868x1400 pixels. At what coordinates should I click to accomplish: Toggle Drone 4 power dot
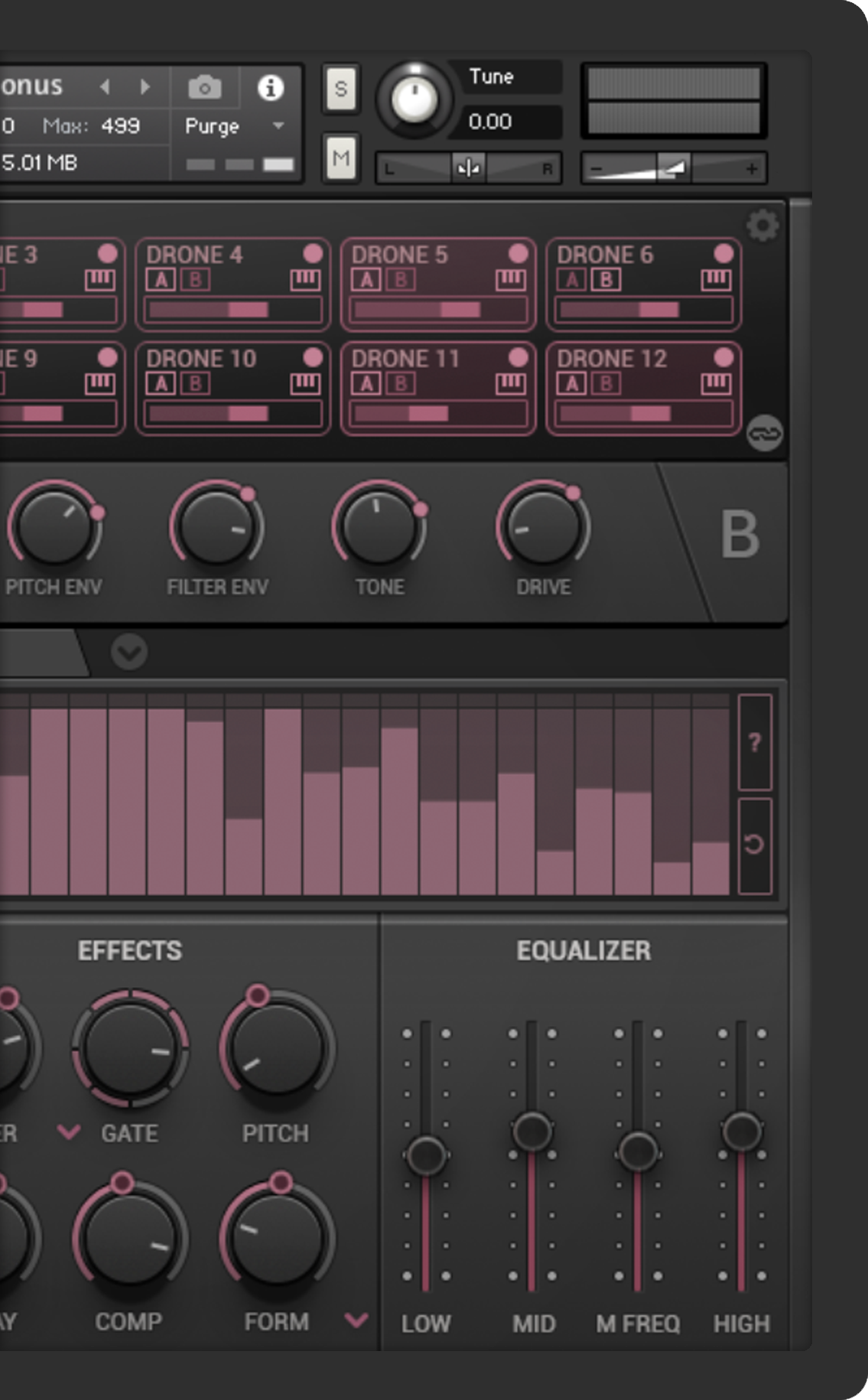[313, 253]
